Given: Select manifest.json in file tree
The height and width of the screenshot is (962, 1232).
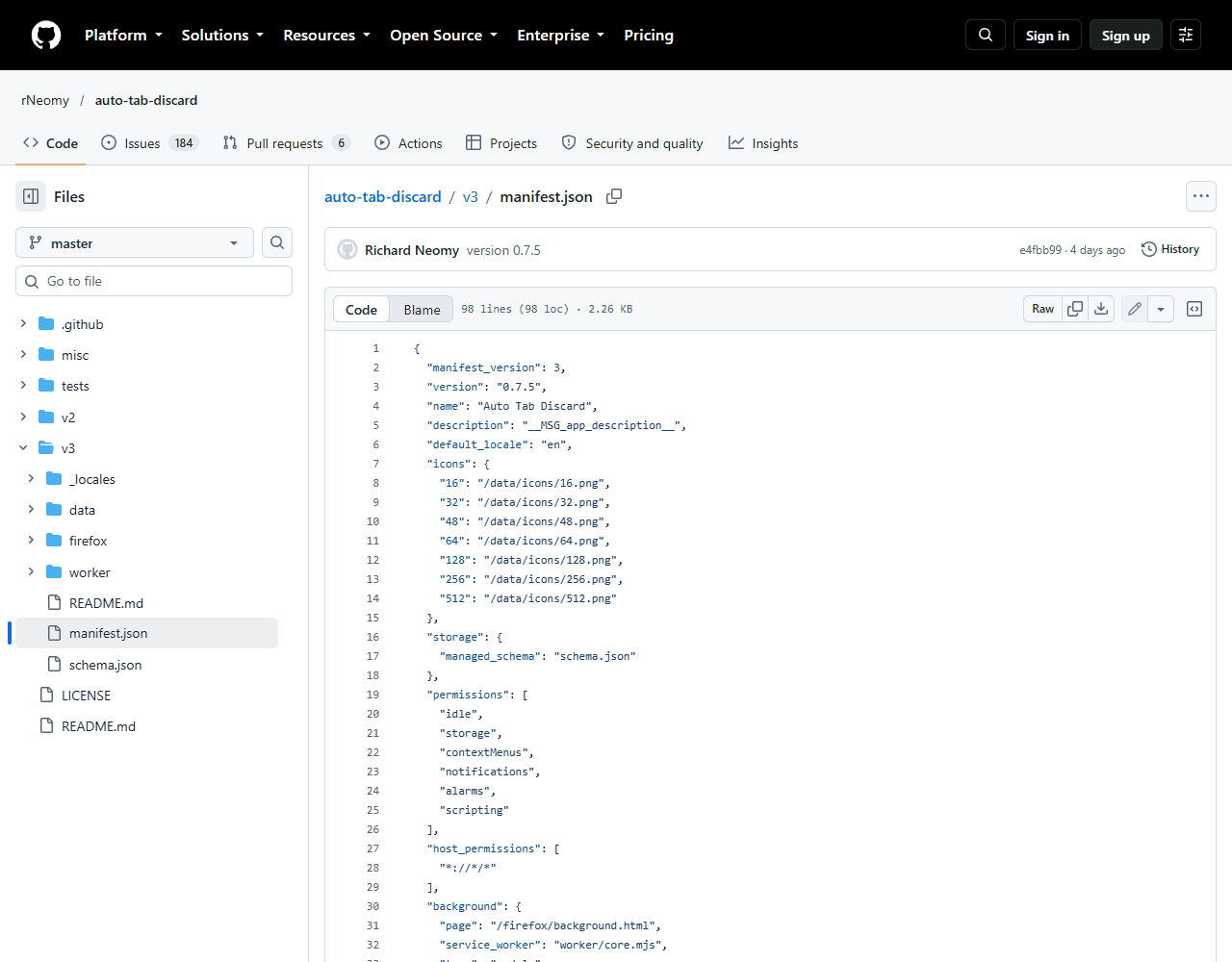Looking at the screenshot, I should [108, 633].
